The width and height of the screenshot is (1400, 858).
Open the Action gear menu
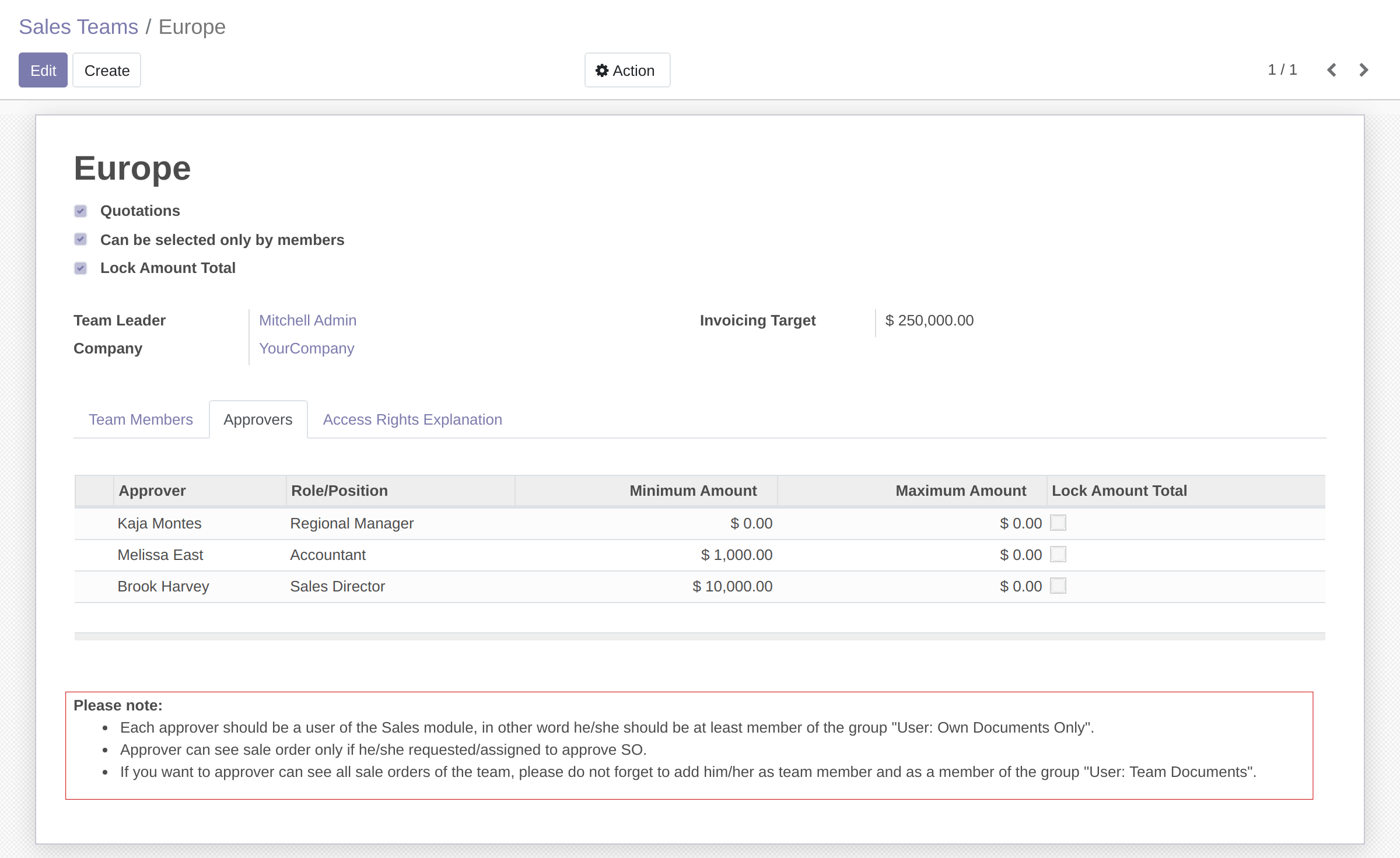tap(627, 71)
